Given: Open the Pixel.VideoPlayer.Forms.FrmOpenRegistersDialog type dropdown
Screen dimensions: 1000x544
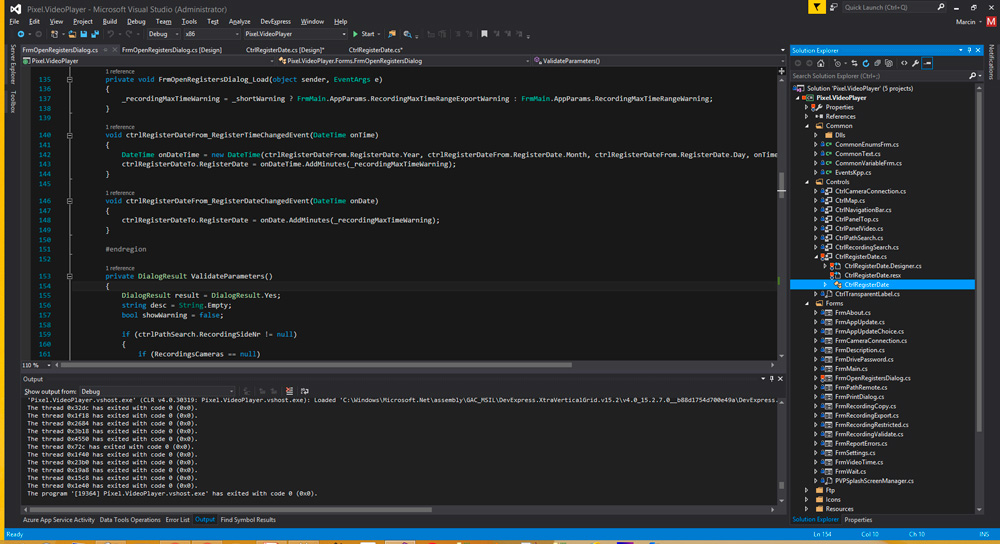Looking at the screenshot, I should pos(404,61).
